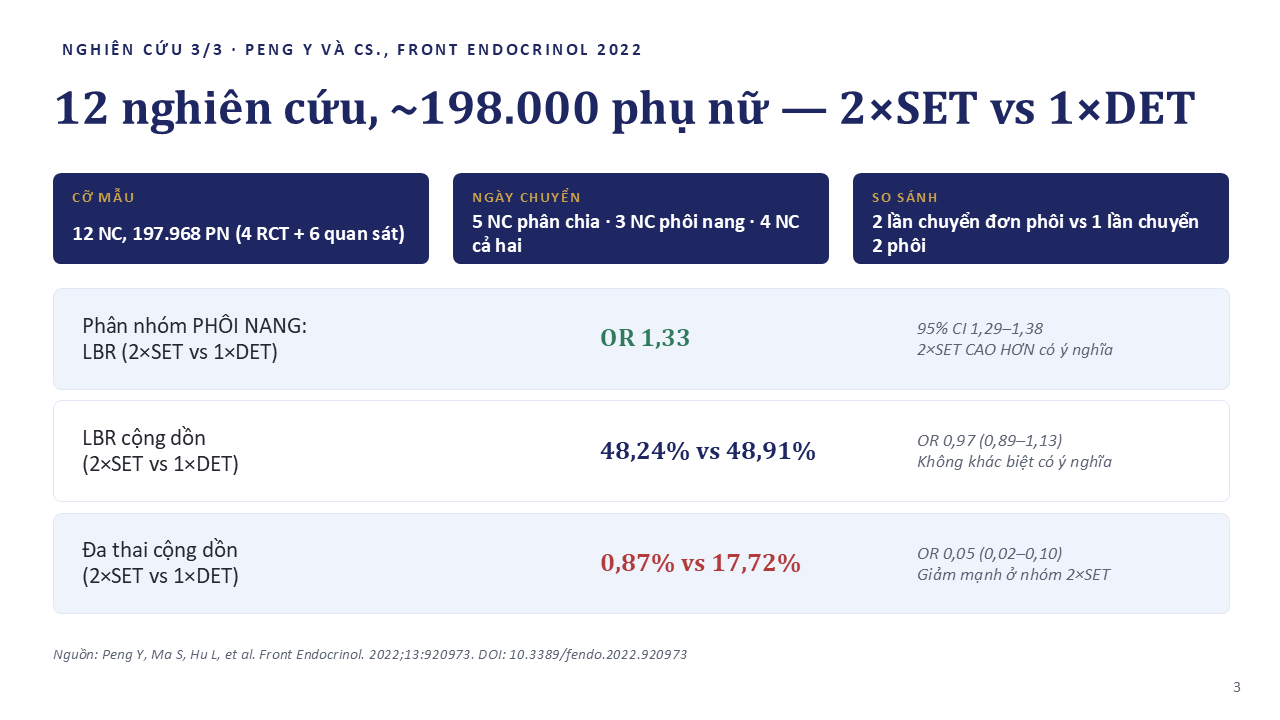Click the red 0,87% vs 17,72% value

(x=700, y=563)
